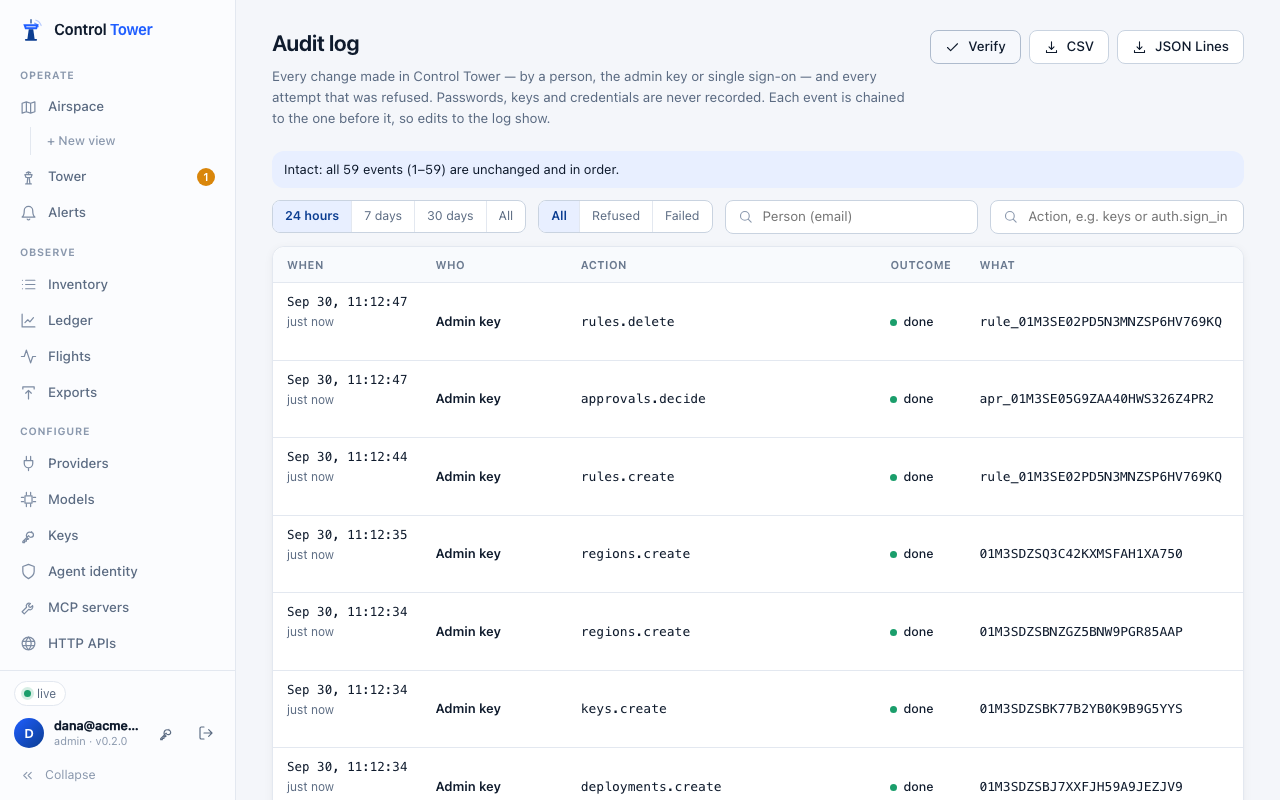Open Providers via its plug icon
This screenshot has height=800, width=1280.
pos(28,464)
